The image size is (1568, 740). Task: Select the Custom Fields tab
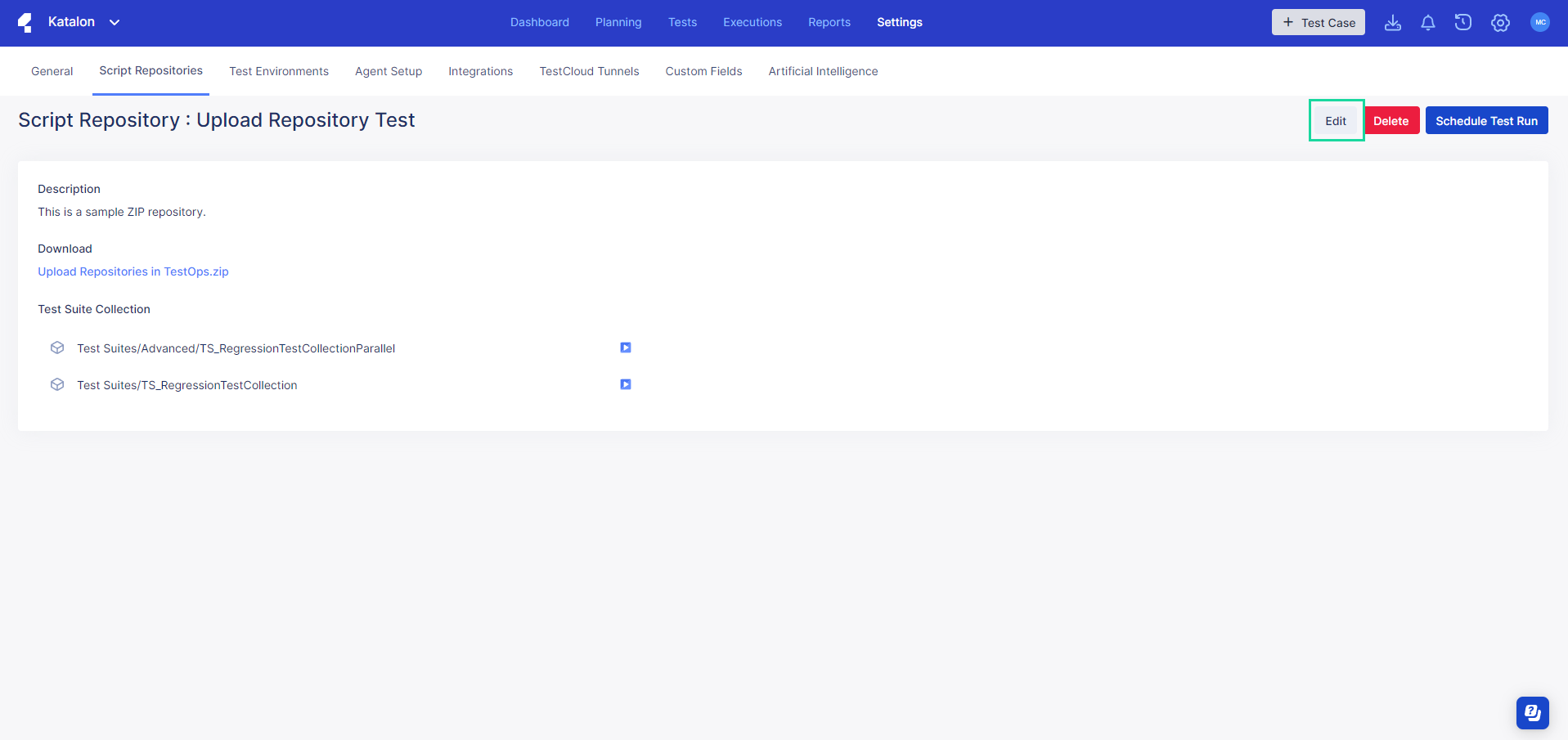(703, 71)
